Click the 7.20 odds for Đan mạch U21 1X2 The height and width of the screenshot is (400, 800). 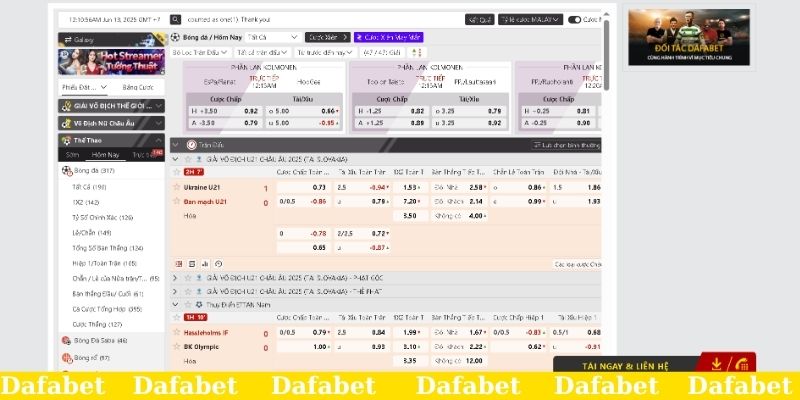(x=408, y=202)
